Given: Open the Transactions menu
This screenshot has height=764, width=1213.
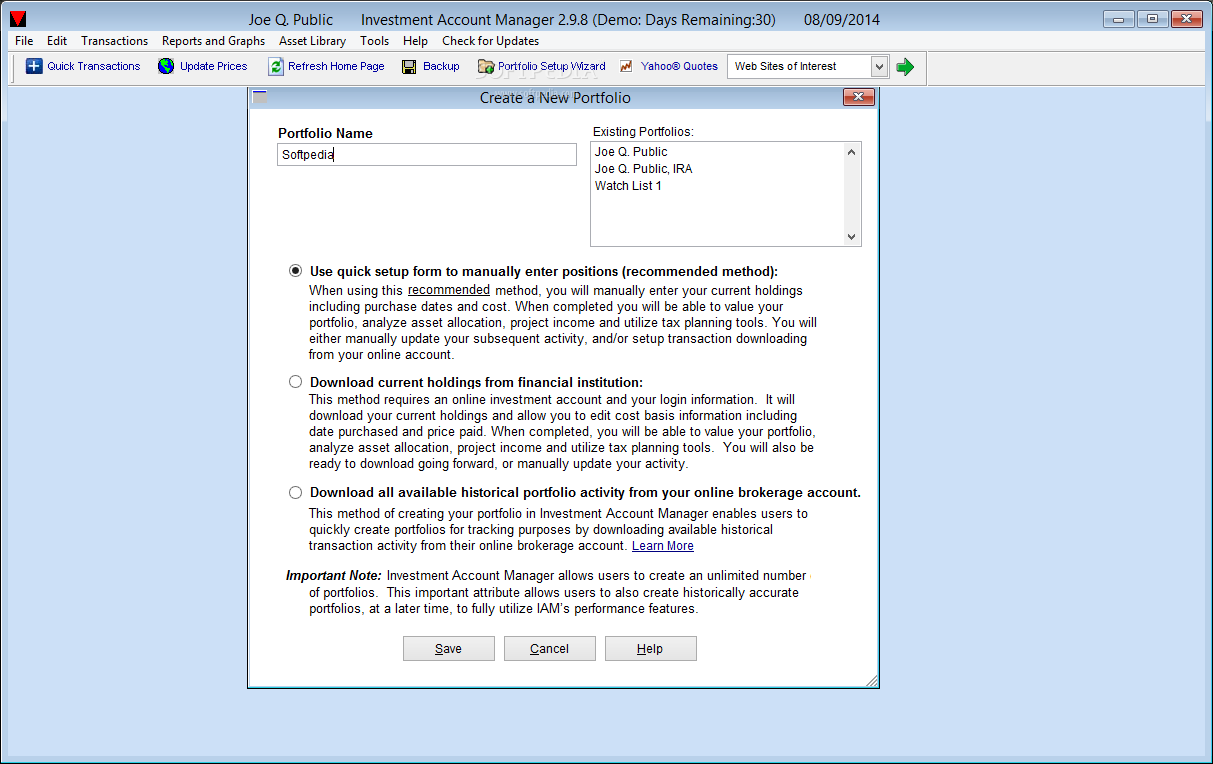Looking at the screenshot, I should (114, 41).
